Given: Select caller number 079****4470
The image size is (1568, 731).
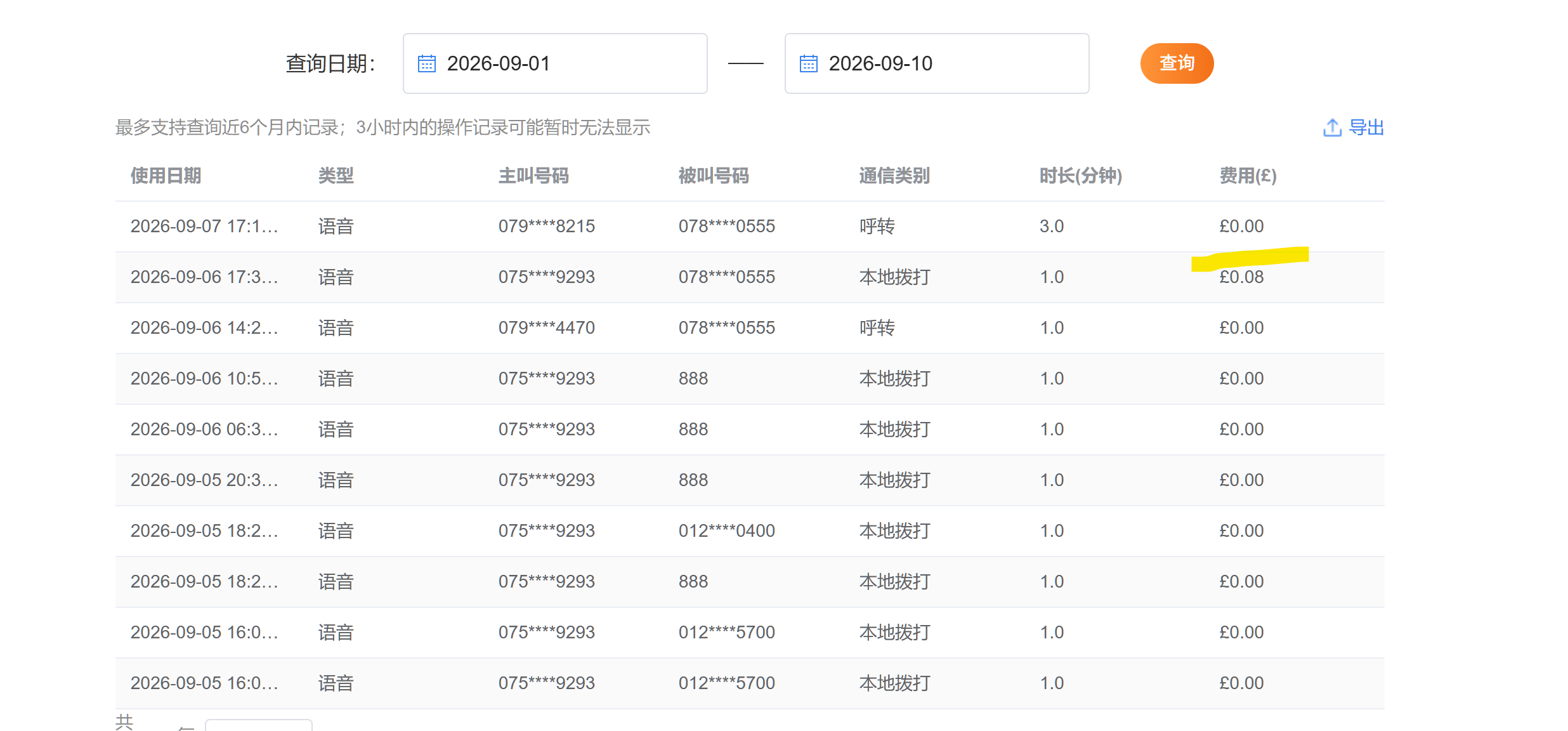Looking at the screenshot, I should [x=547, y=328].
